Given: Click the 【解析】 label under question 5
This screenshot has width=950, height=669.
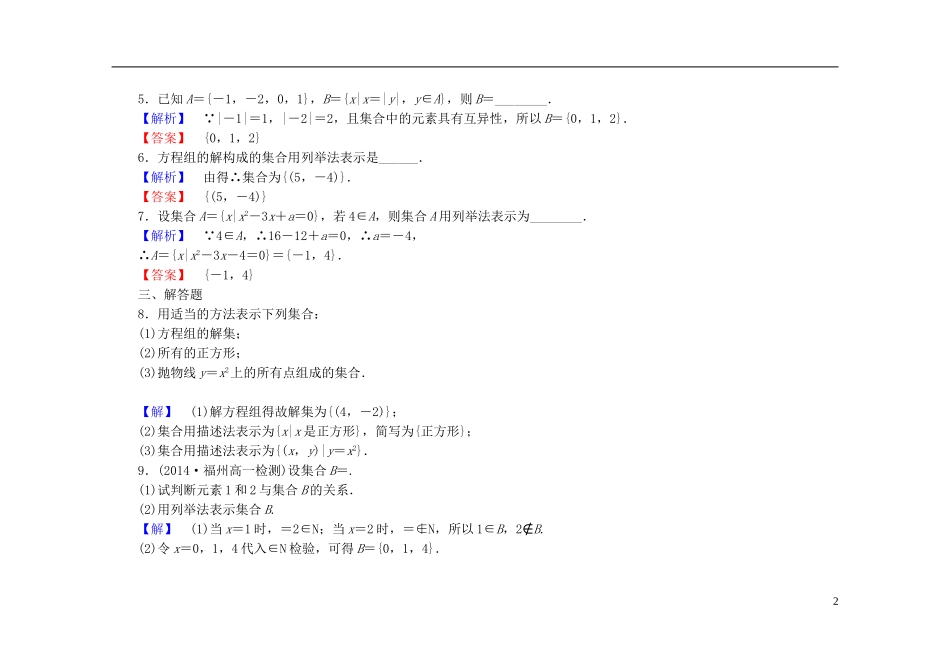Looking at the screenshot, I should pos(164,119).
